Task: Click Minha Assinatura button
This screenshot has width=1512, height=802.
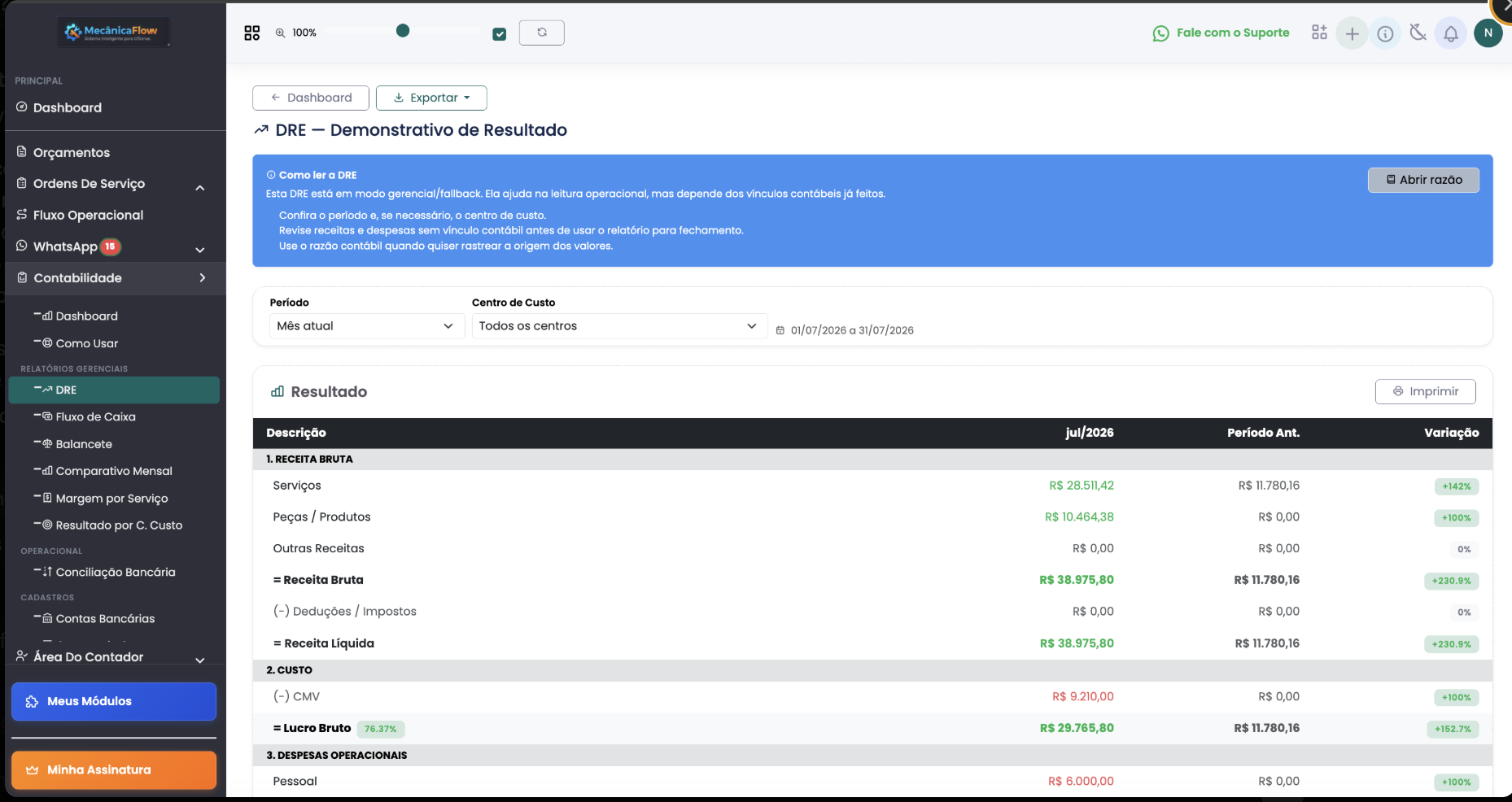Action: [114, 769]
